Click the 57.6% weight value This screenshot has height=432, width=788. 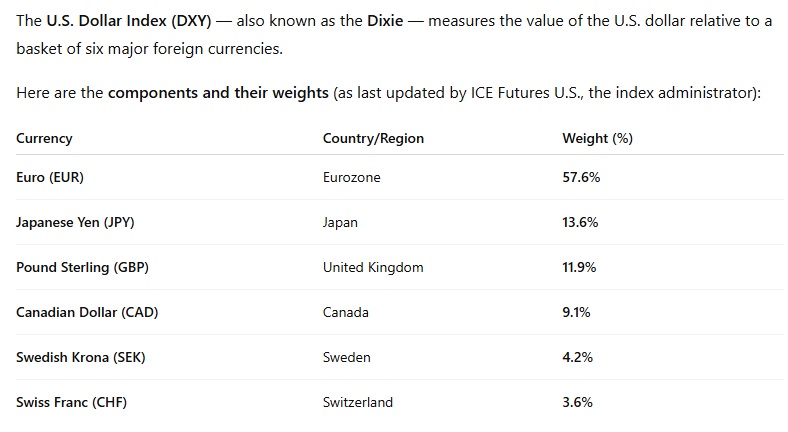click(580, 177)
